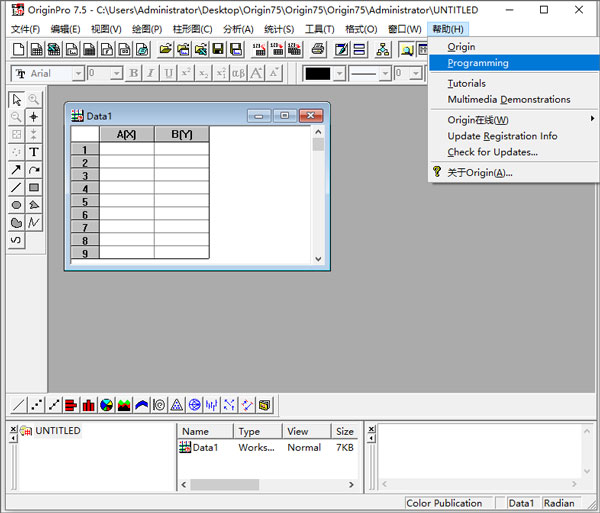The height and width of the screenshot is (513, 600).
Task: Maximize the Data1 worksheet window
Action: pos(285,116)
